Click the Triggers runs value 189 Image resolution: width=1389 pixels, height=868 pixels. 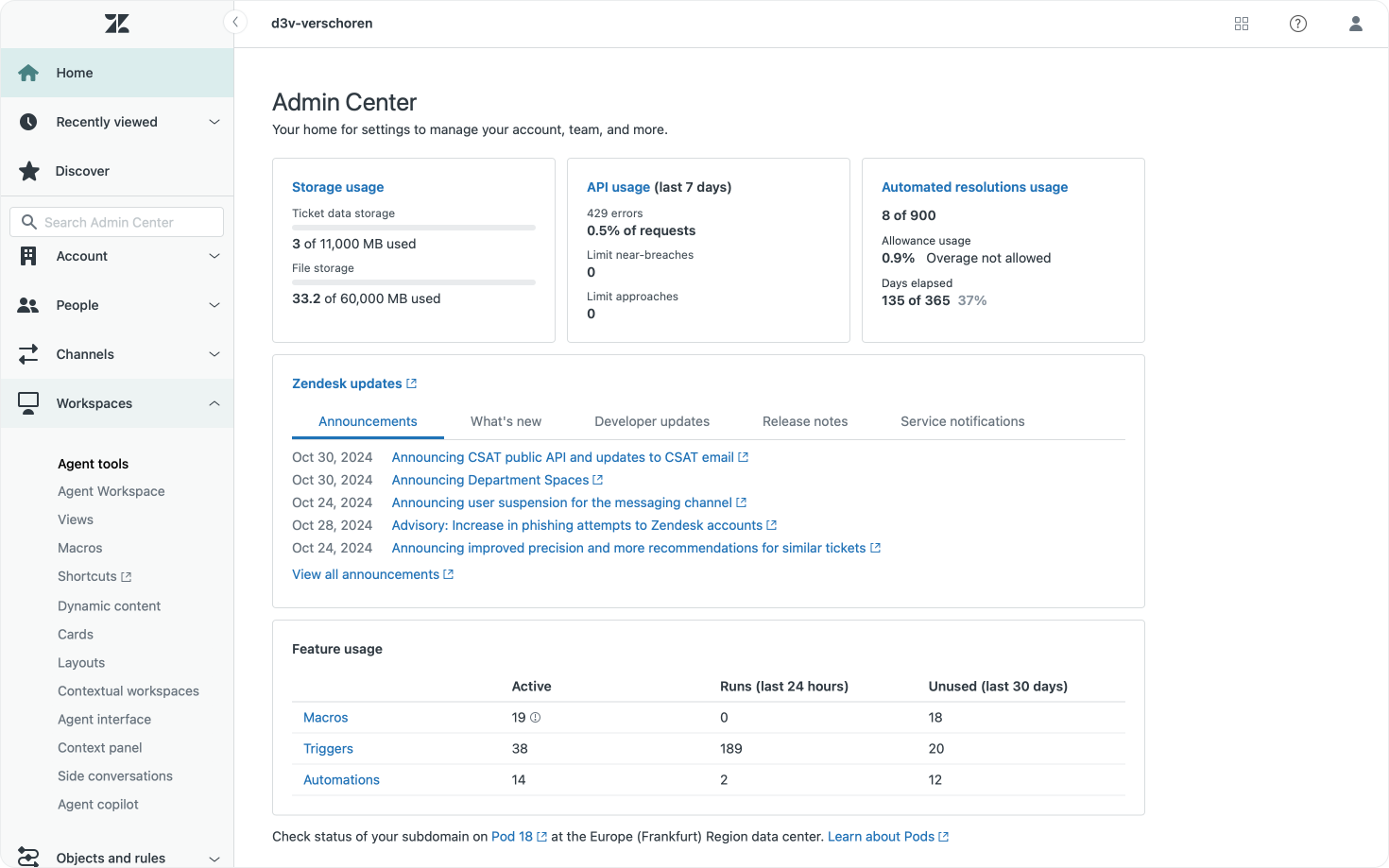coord(731,749)
